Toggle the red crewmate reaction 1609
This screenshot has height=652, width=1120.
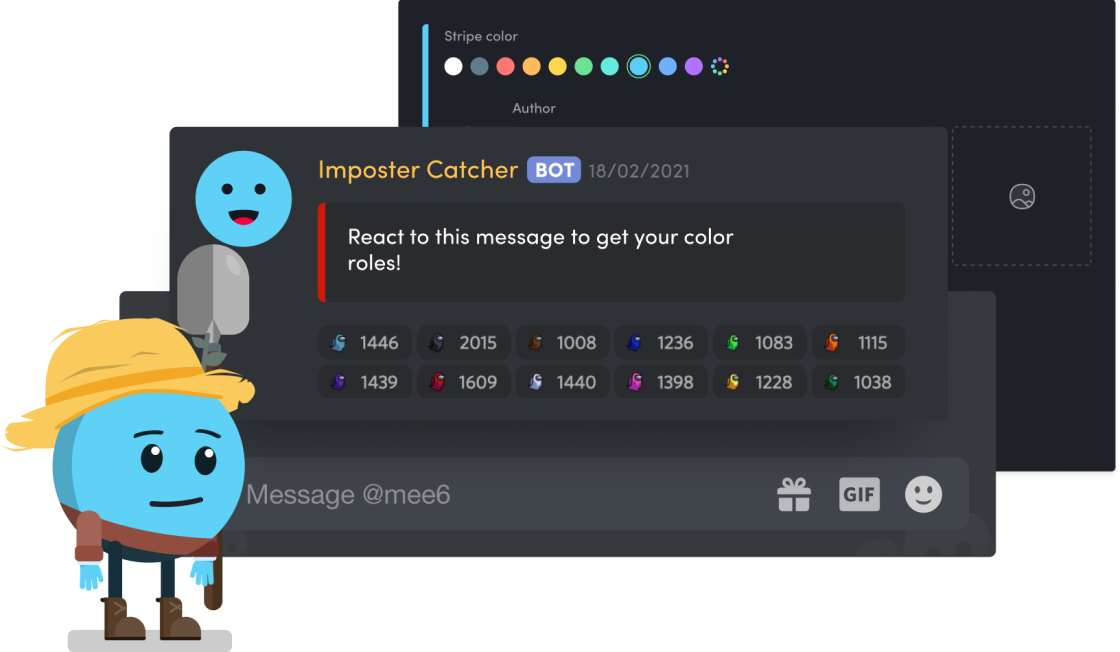coord(464,382)
